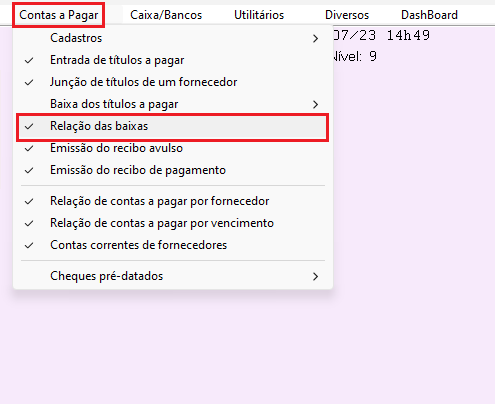Select Relação das baixas entry
The image size is (495, 404).
[173, 127]
